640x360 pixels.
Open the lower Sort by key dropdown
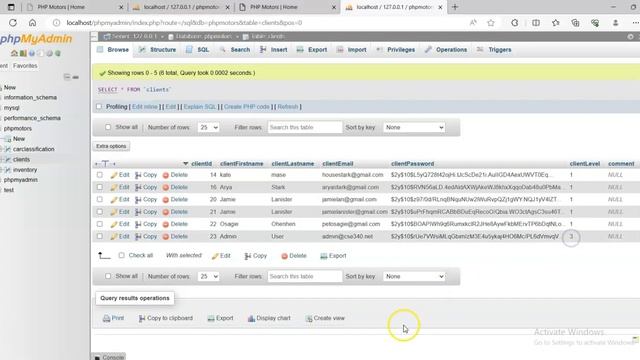(414, 276)
